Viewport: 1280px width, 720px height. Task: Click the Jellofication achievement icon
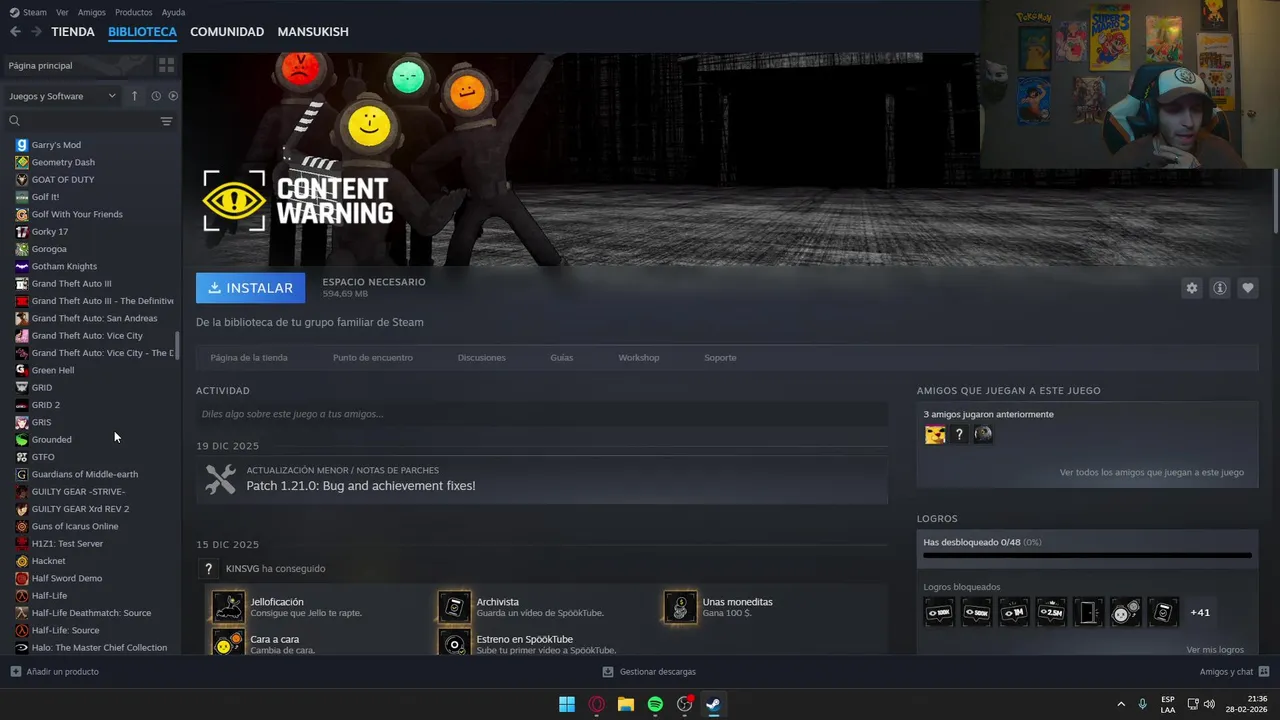coord(229,607)
